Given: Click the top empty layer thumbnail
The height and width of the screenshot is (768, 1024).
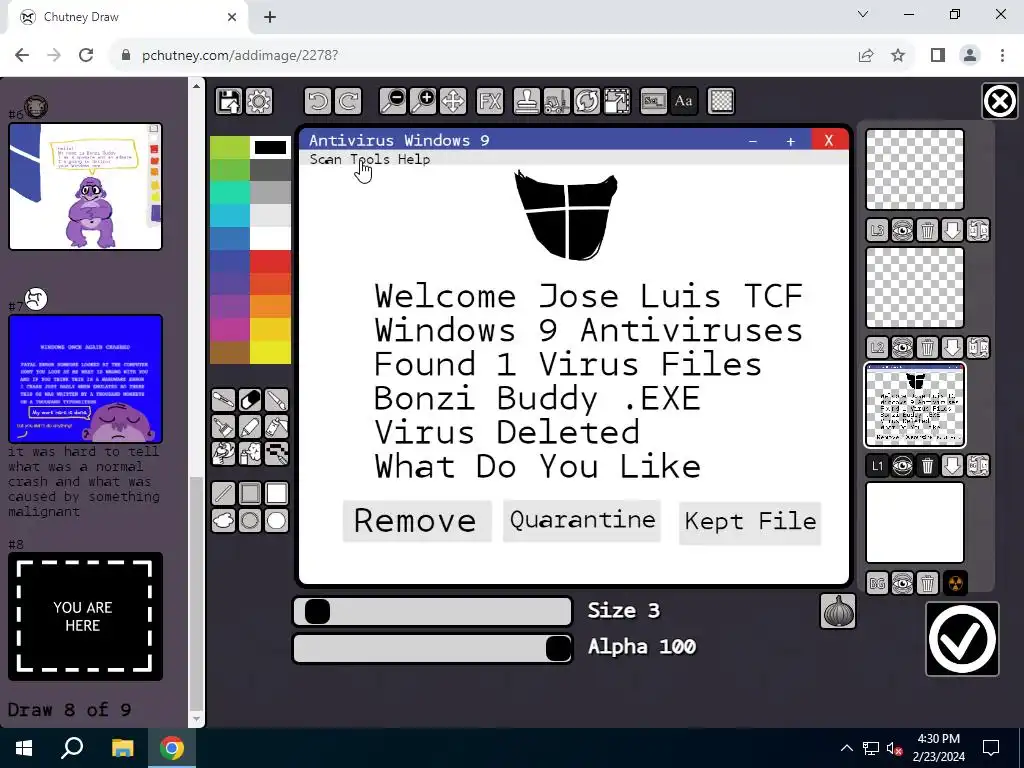Looking at the screenshot, I should [915, 170].
